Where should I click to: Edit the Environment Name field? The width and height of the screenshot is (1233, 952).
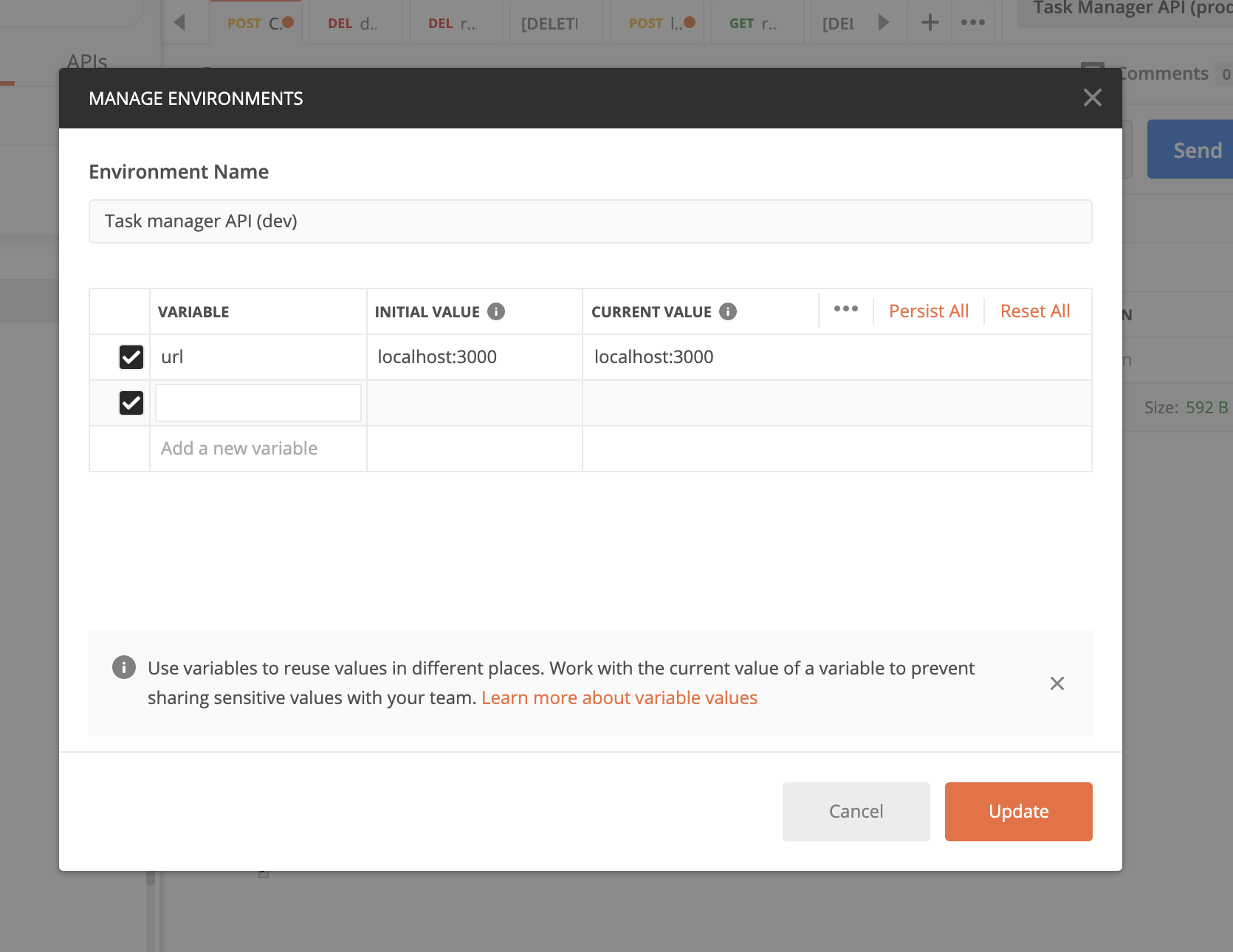click(x=591, y=221)
